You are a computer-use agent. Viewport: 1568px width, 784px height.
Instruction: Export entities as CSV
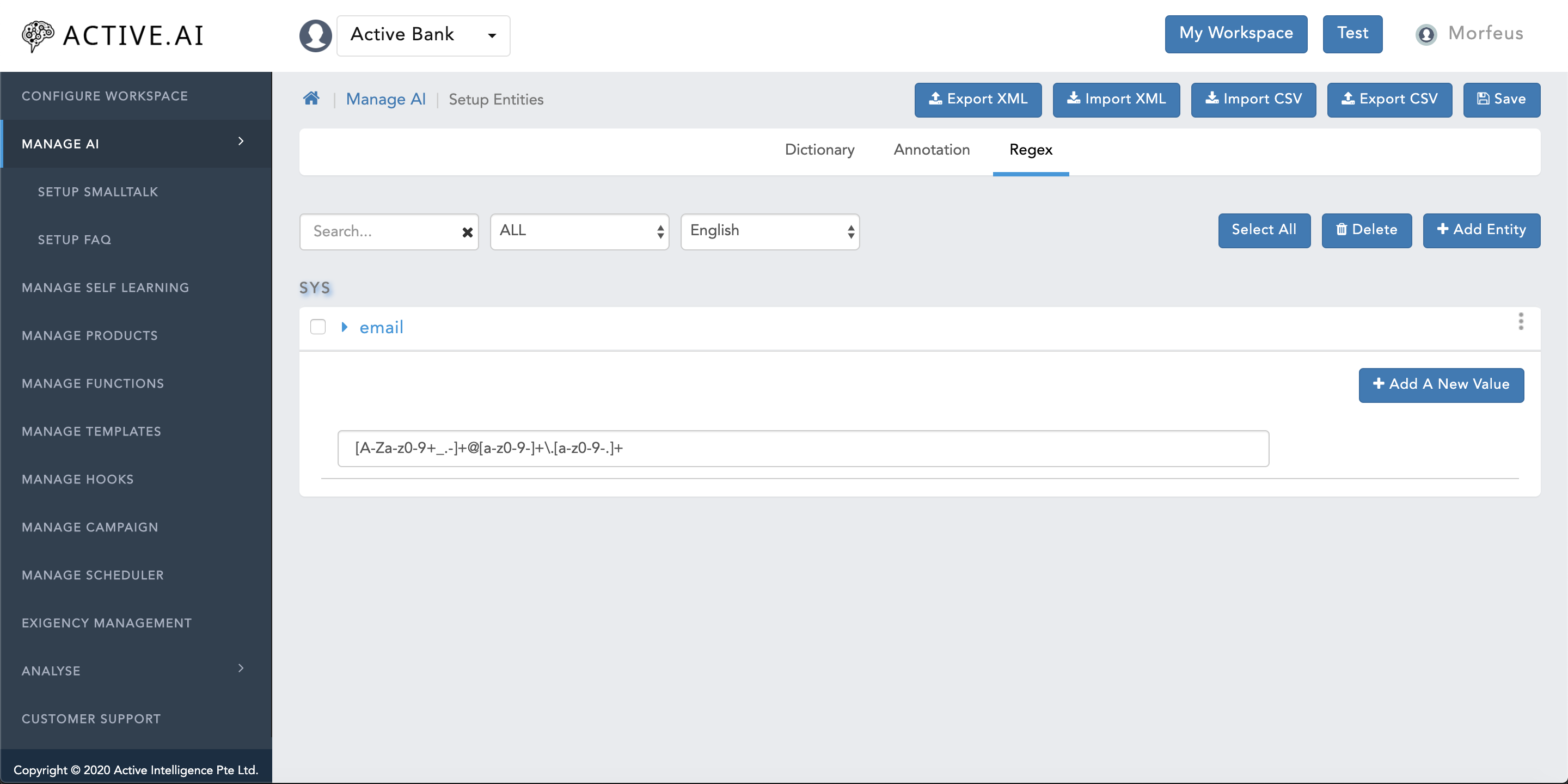coord(1389,99)
